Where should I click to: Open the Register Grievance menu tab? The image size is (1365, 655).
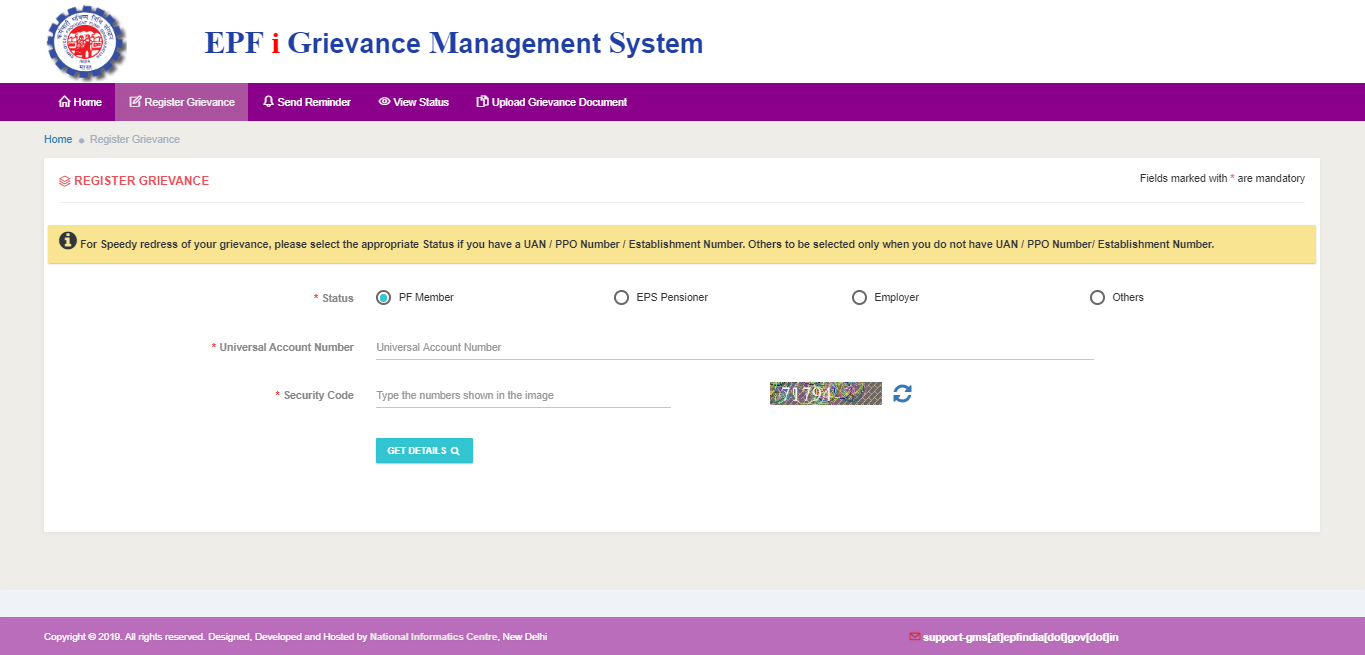182,102
